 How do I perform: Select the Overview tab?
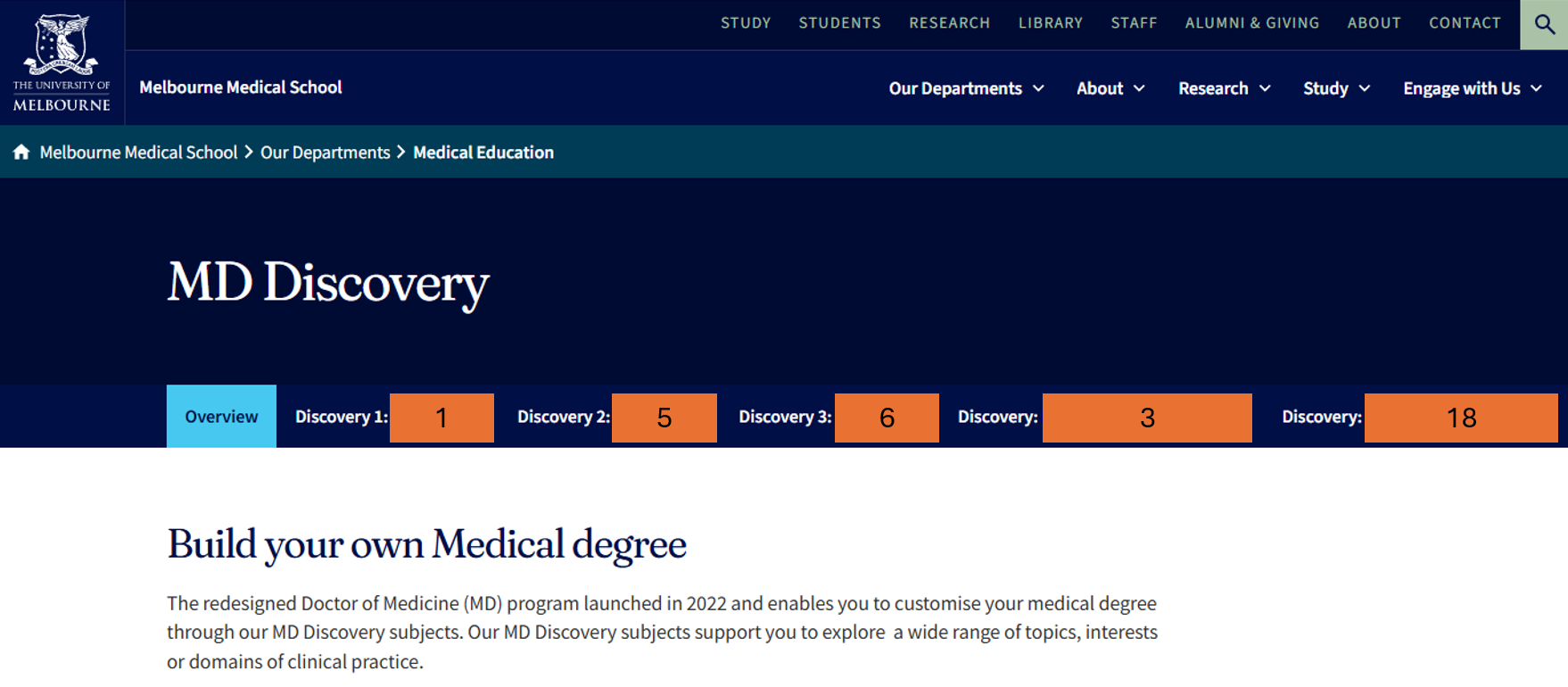[221, 417]
